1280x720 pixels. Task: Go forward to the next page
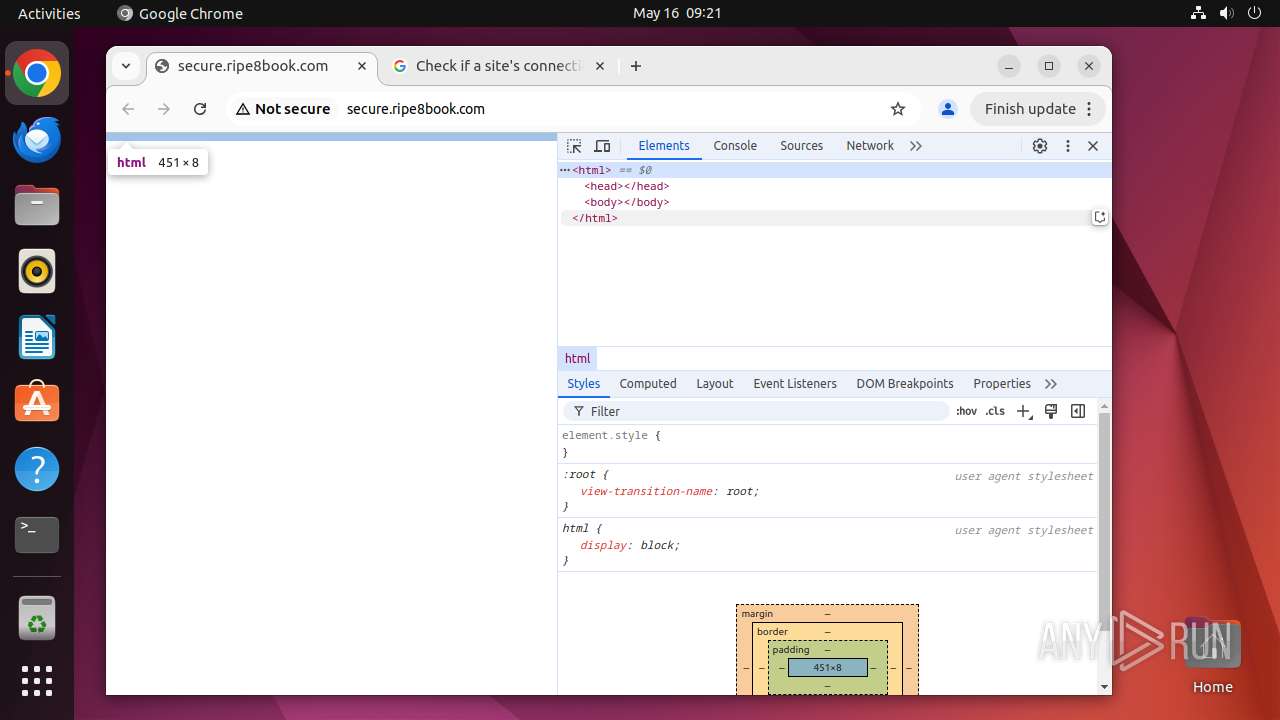[x=164, y=109]
